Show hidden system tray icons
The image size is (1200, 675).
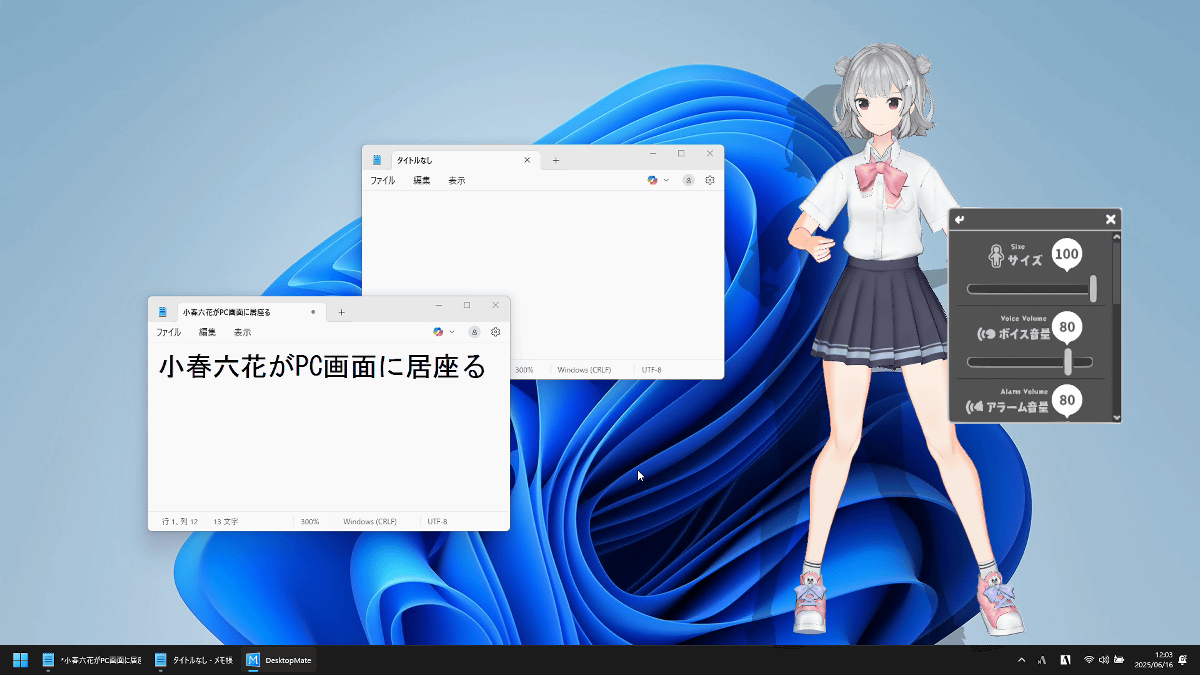click(1021, 660)
